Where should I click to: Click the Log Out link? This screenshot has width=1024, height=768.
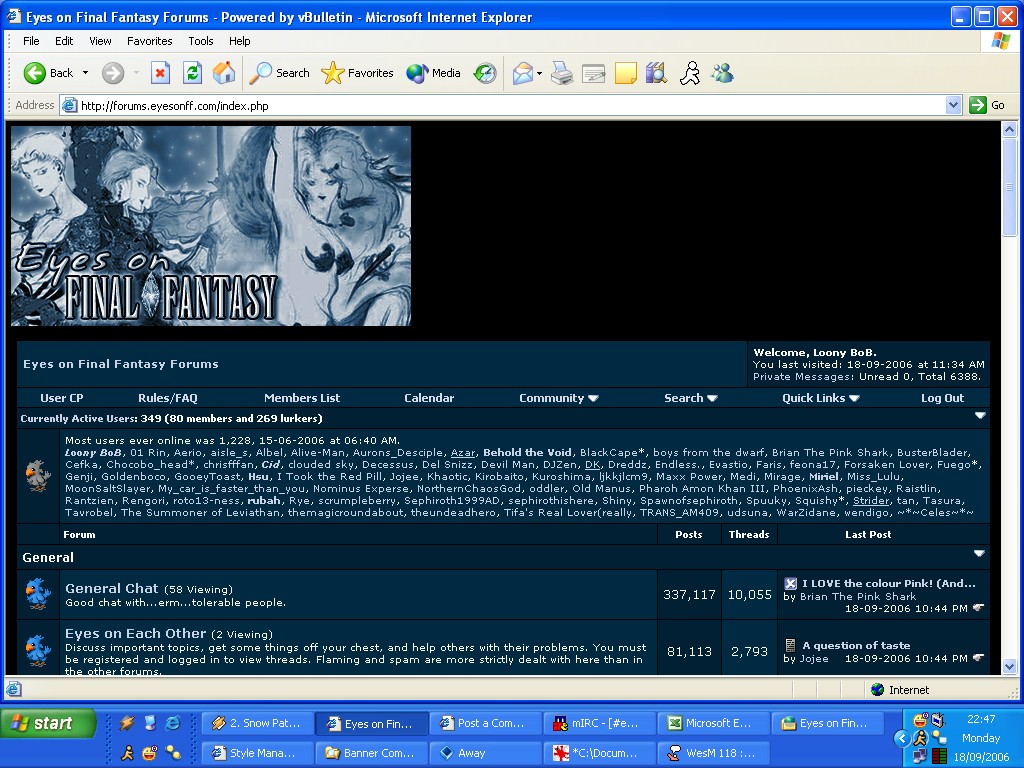pyautogui.click(x=942, y=398)
